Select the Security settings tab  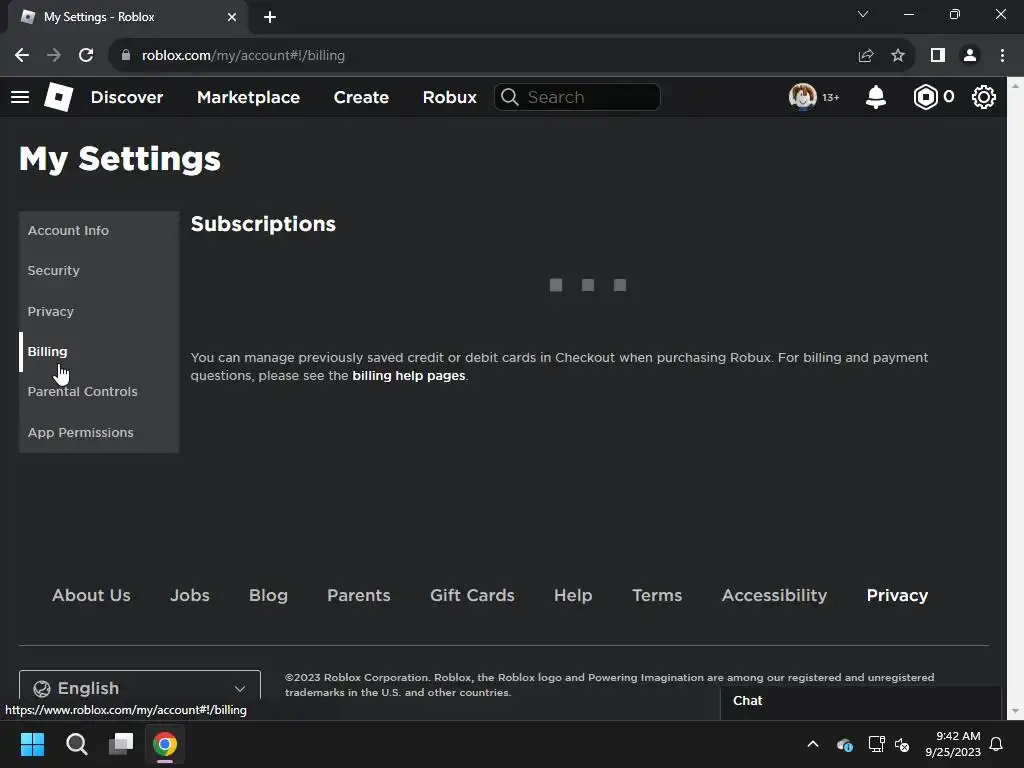click(x=99, y=270)
